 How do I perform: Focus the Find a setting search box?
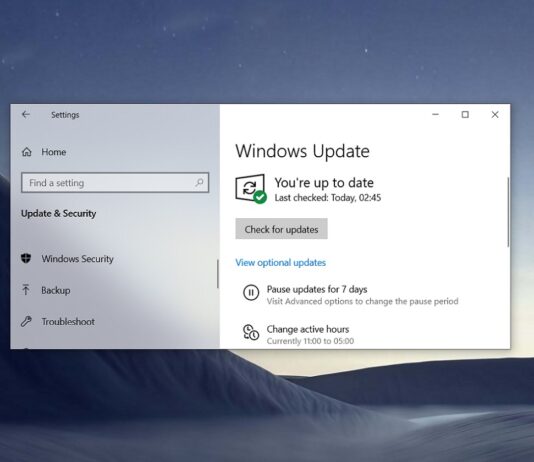[115, 183]
